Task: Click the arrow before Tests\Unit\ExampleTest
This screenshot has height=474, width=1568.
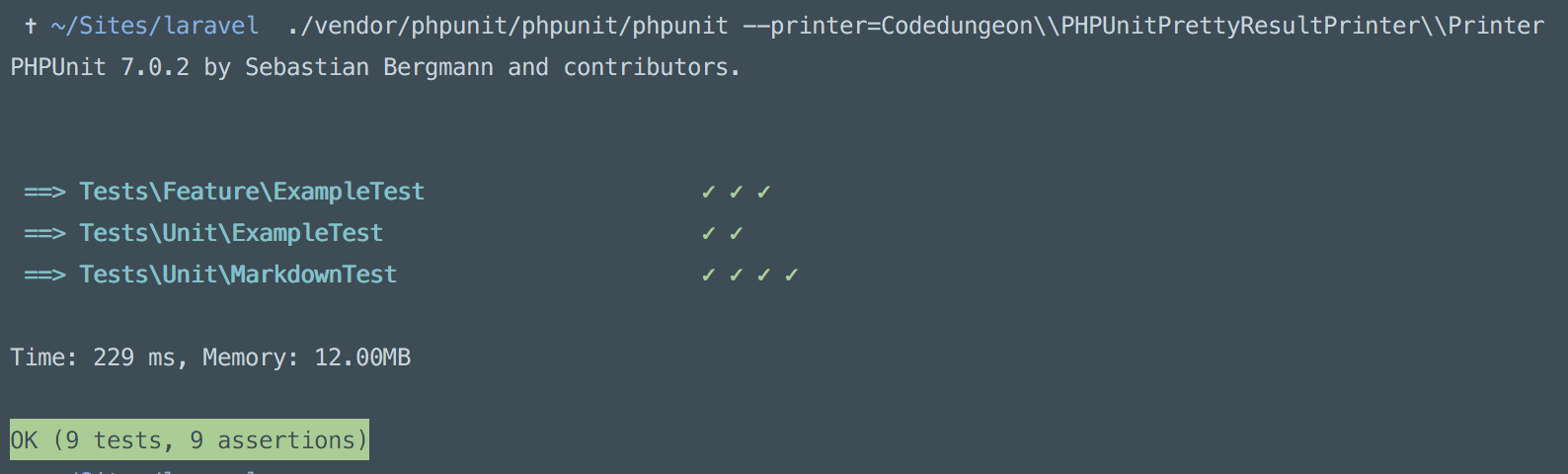Action: click(x=44, y=233)
